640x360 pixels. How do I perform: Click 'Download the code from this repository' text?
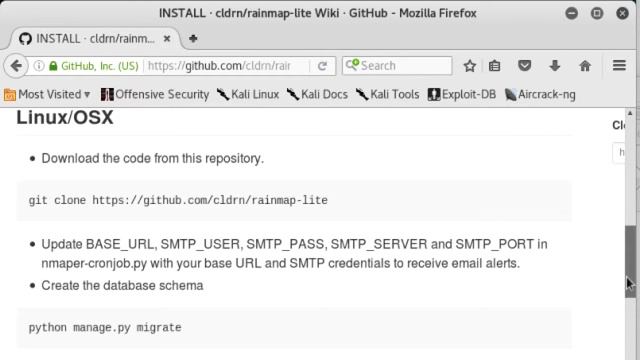153,158
